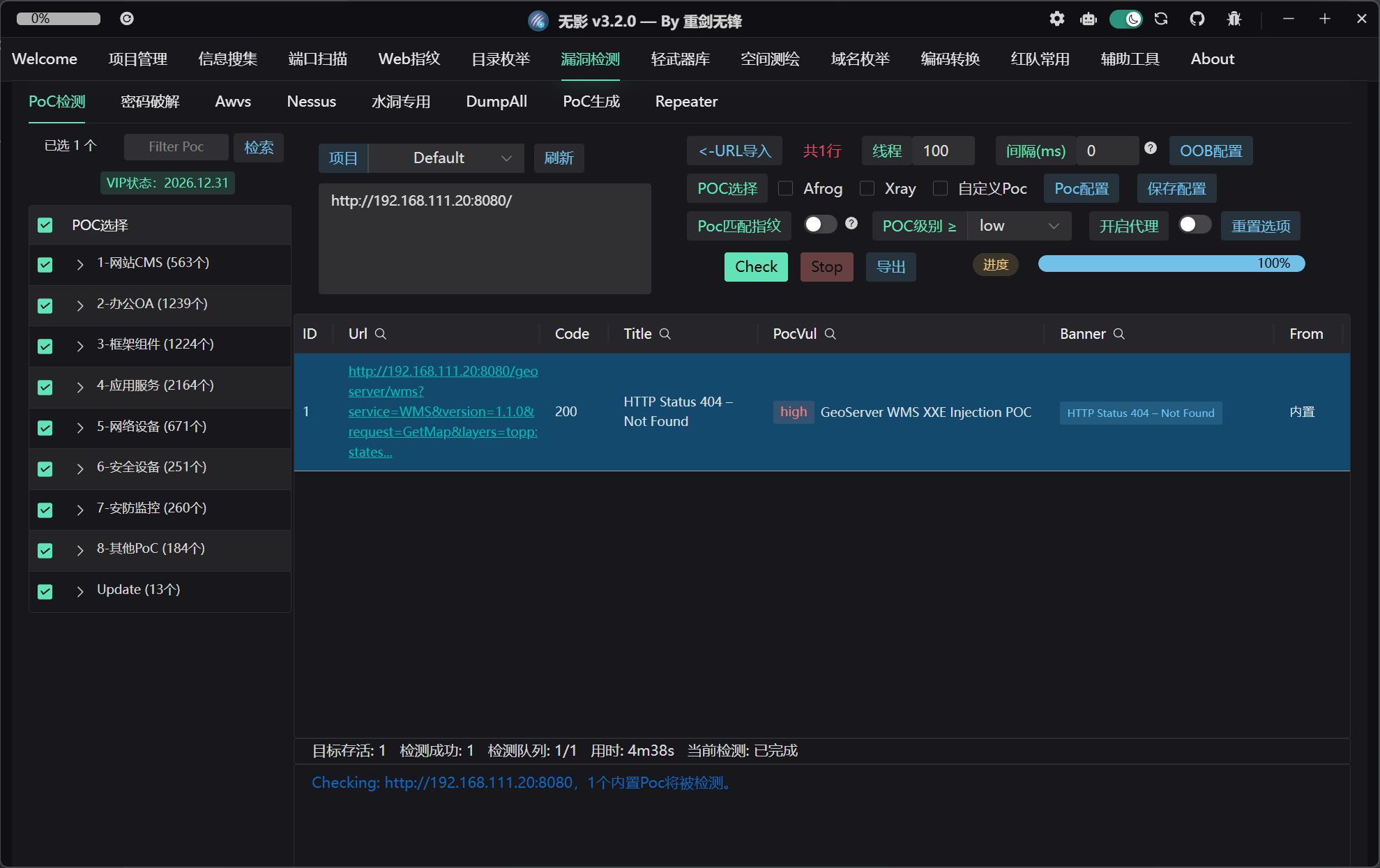
Task: Click the help icon beside interval field
Action: [1151, 148]
